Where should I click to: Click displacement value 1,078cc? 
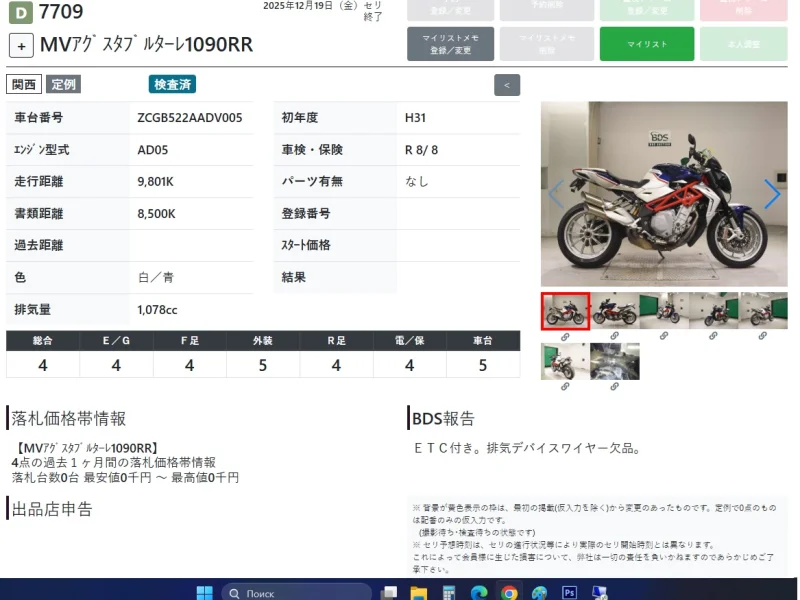157,310
